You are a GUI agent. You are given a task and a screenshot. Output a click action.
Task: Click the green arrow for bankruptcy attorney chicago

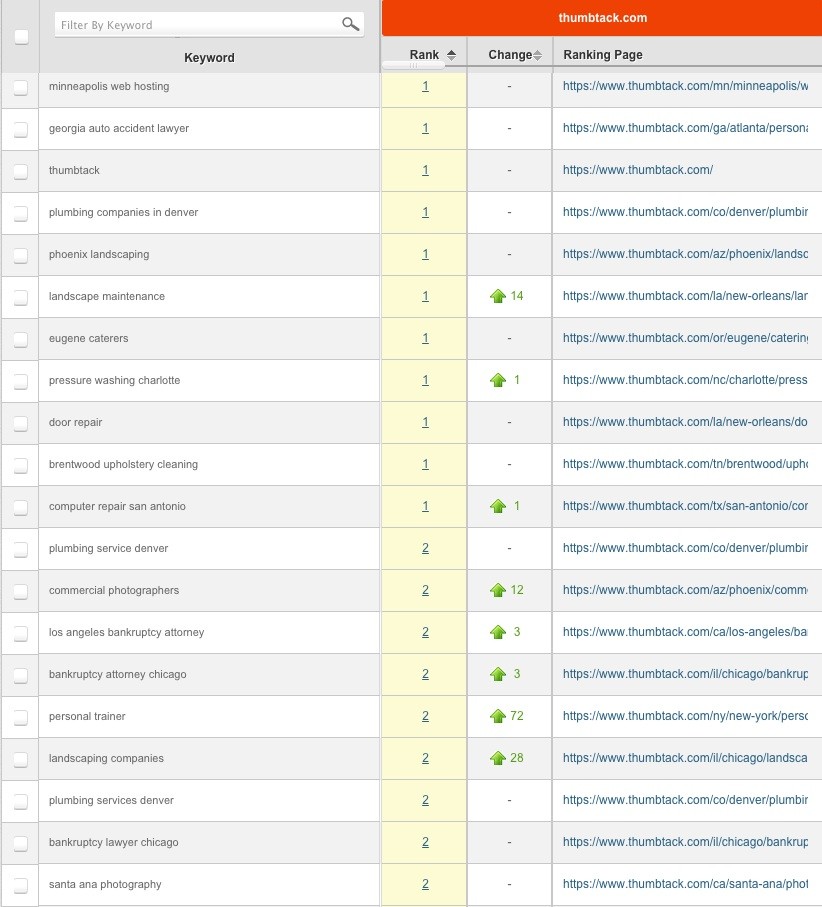click(x=499, y=674)
